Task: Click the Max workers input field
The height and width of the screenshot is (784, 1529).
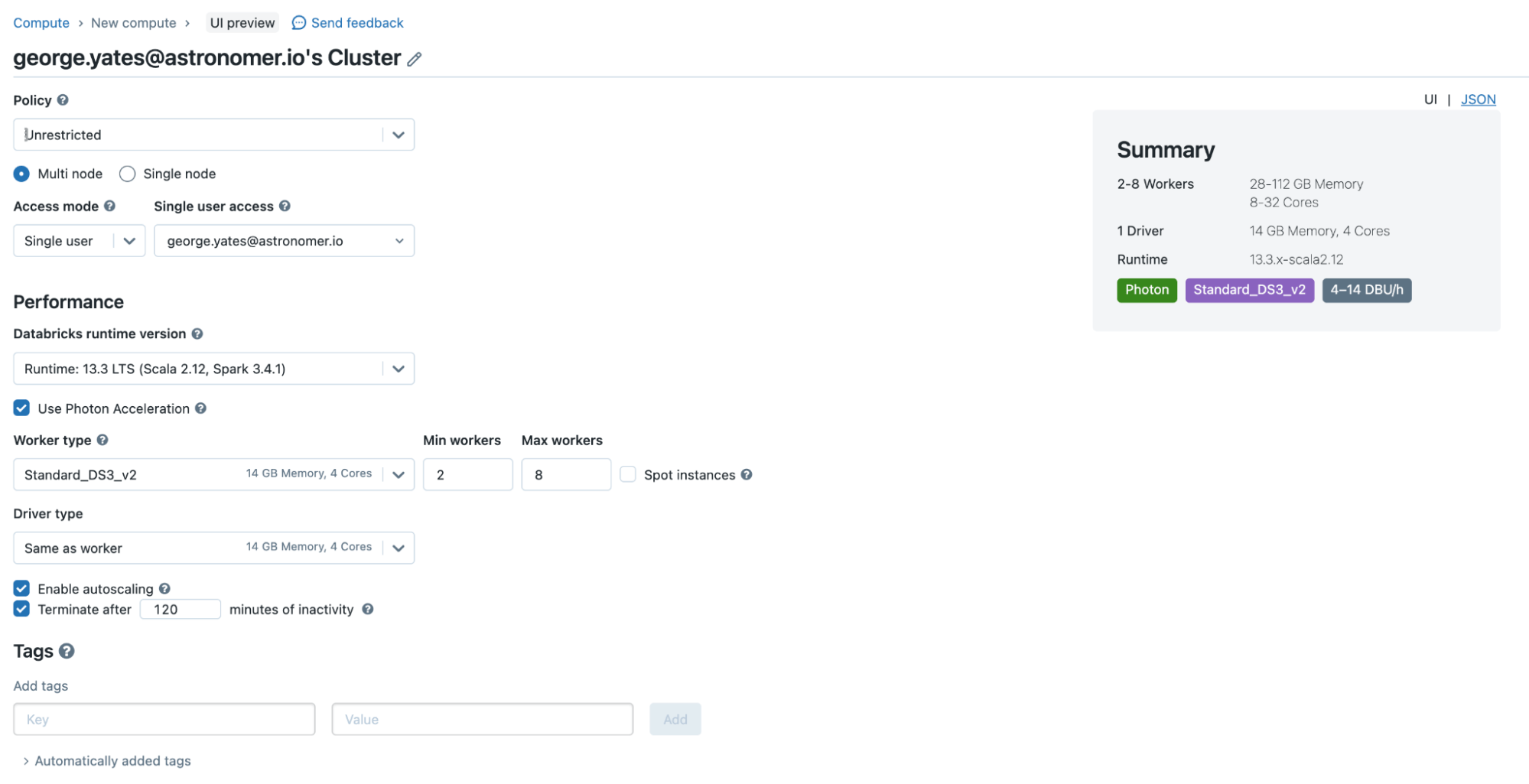Action: click(565, 474)
